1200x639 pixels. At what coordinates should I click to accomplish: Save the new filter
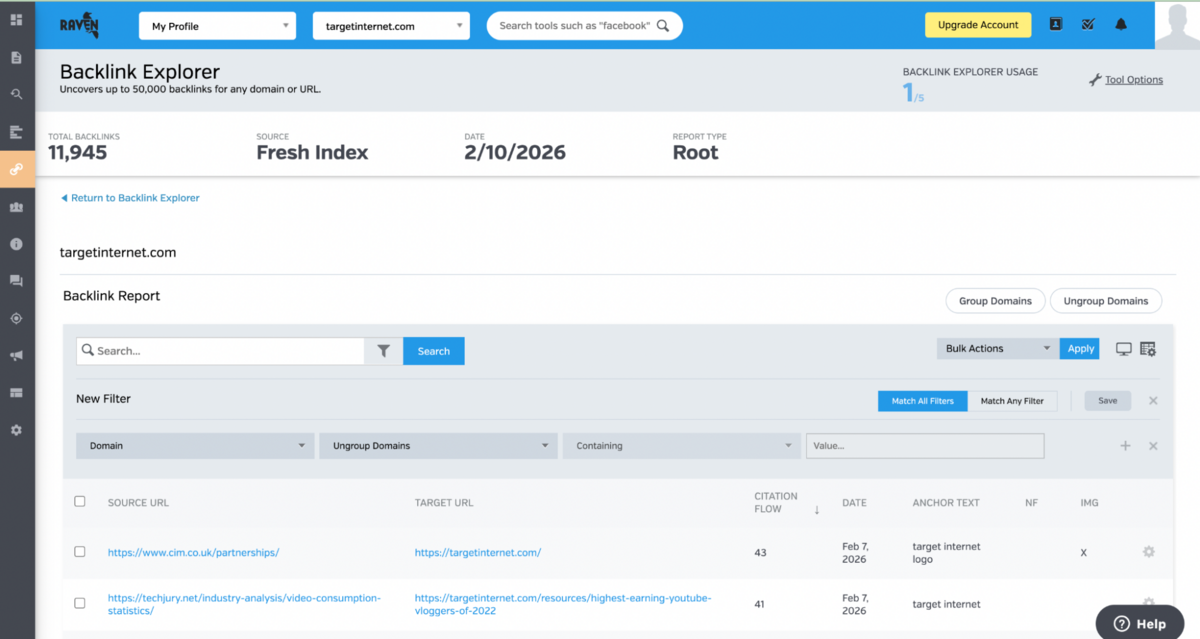pos(1108,400)
